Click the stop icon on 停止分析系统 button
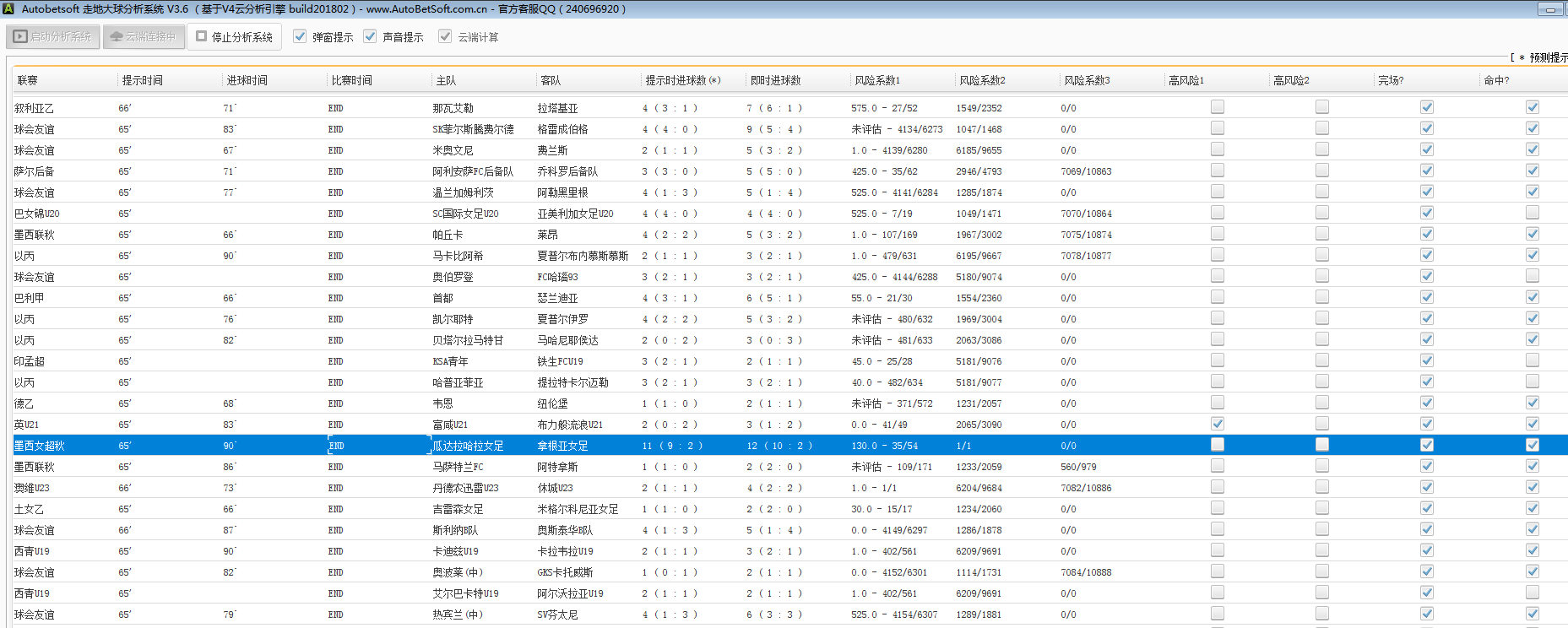The width and height of the screenshot is (1568, 628). tap(202, 36)
